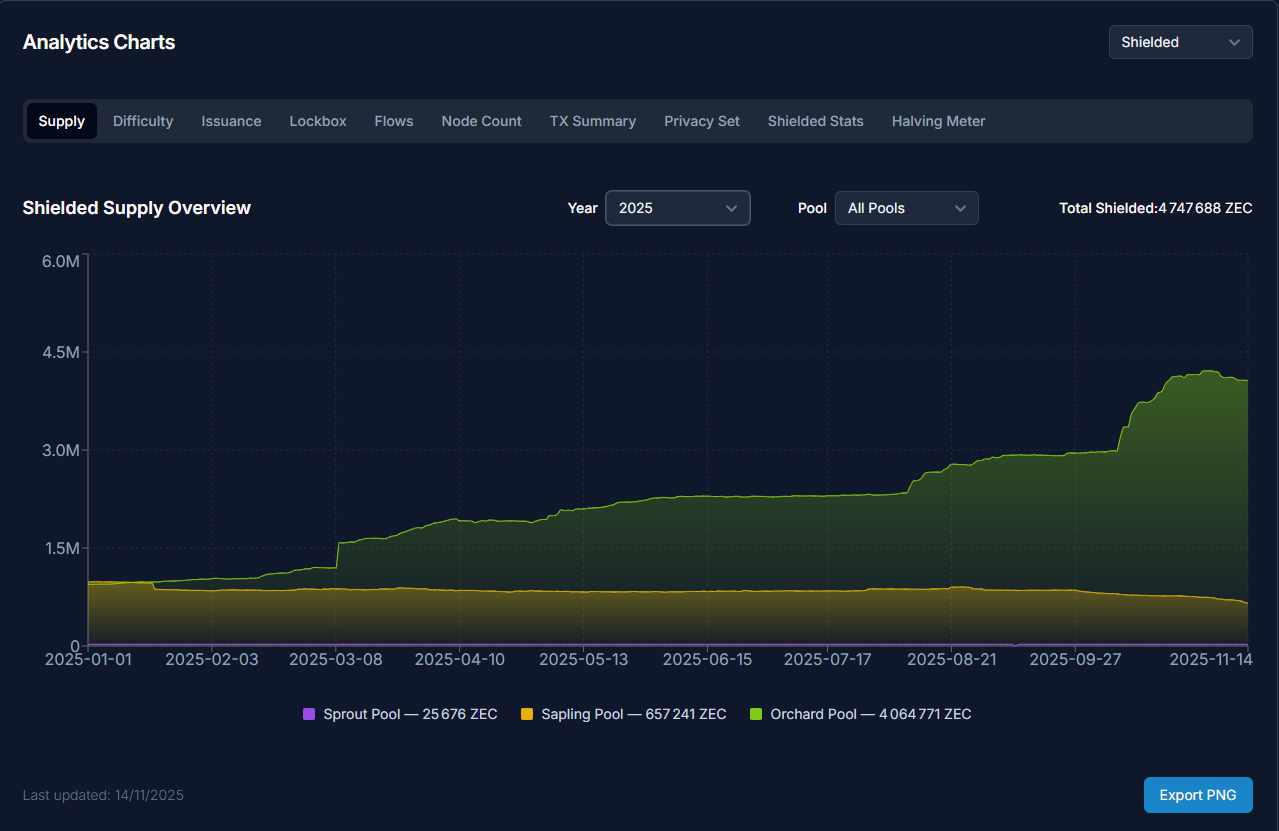The height and width of the screenshot is (831, 1279).
Task: Click the Last updated: 14/11/2025 text
Action: [103, 795]
